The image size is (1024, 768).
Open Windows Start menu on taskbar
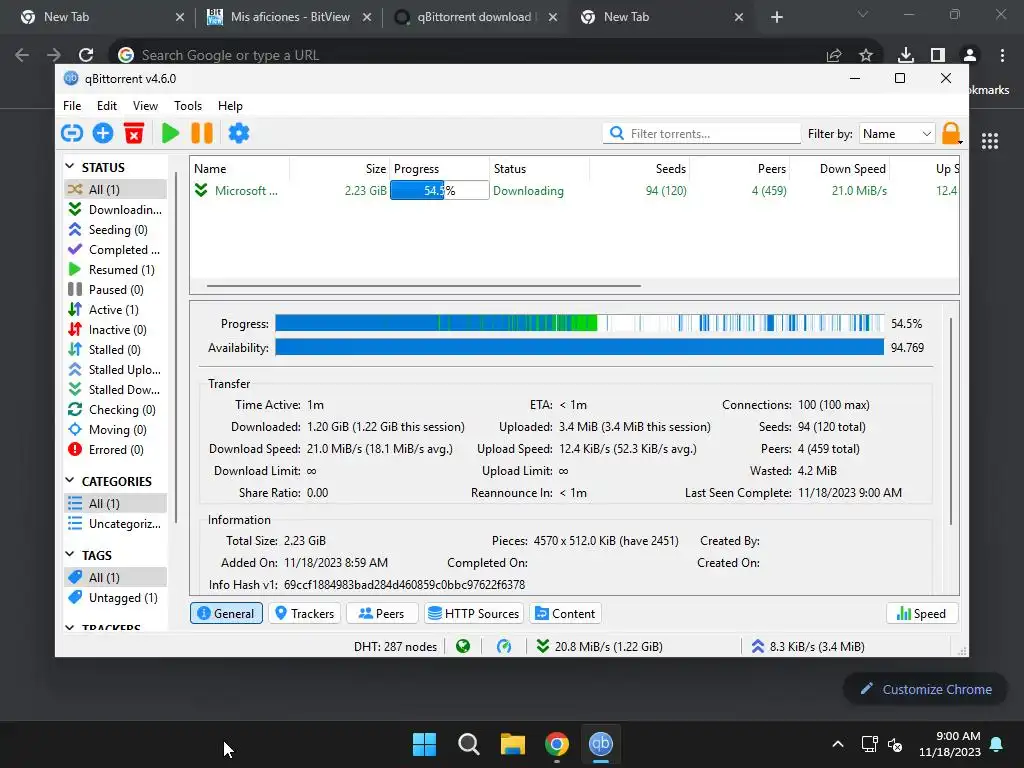[424, 744]
